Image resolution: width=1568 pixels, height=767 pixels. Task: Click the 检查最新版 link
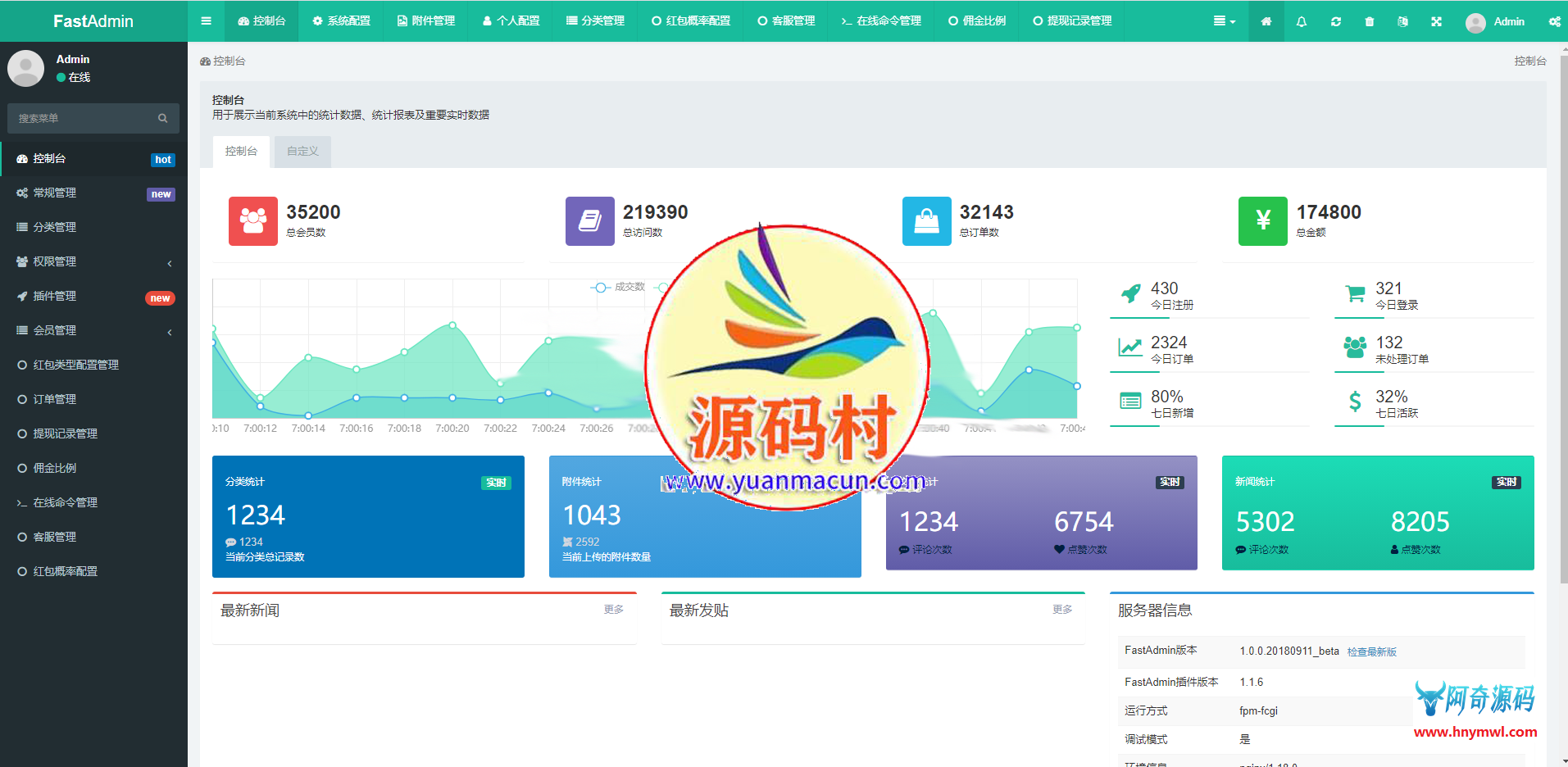coord(1371,651)
